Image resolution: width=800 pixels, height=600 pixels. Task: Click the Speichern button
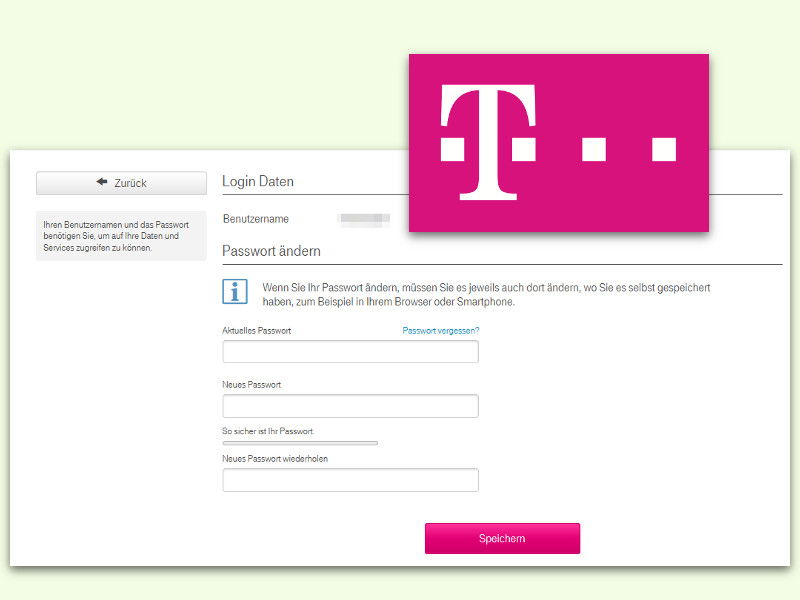pos(503,538)
